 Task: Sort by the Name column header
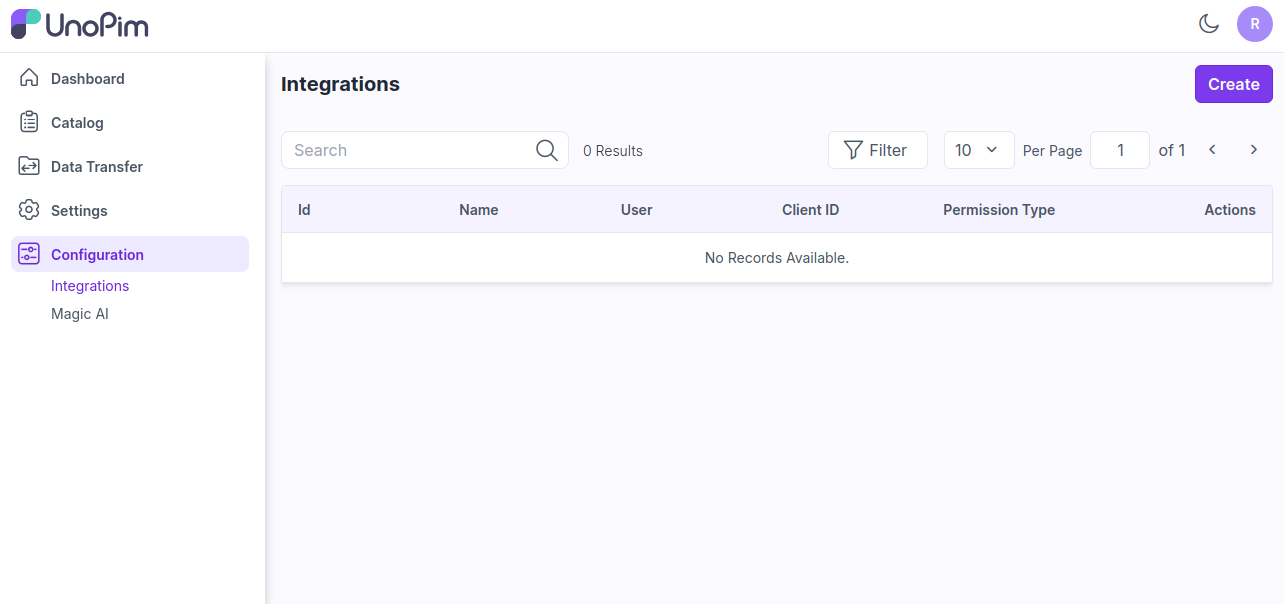pyautogui.click(x=478, y=210)
